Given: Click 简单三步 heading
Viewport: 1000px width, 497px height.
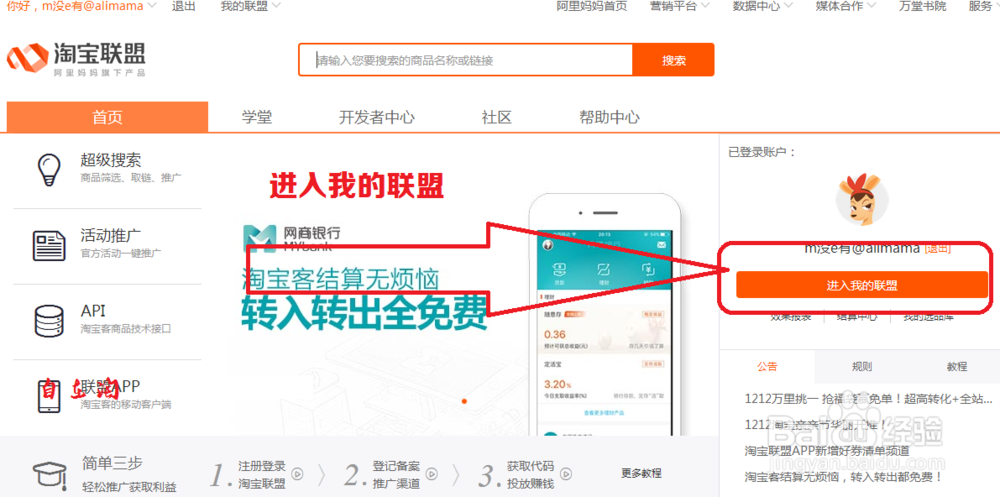Looking at the screenshot, I should [112, 463].
